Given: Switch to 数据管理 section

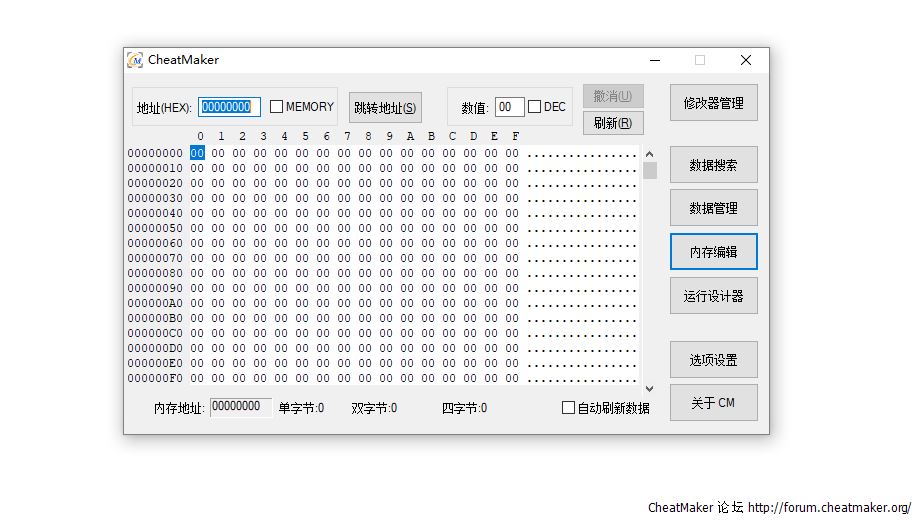Looking at the screenshot, I should (x=713, y=208).
